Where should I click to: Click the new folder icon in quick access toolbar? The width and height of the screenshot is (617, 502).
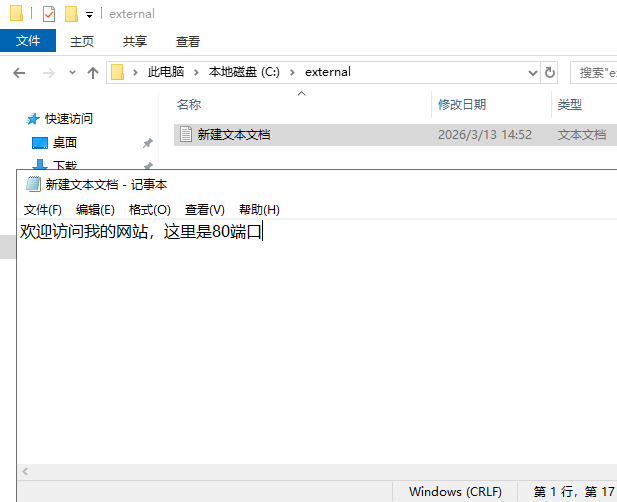[71, 14]
